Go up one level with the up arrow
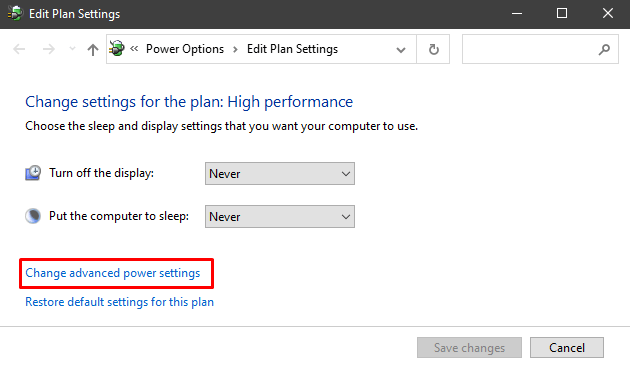 coord(93,49)
